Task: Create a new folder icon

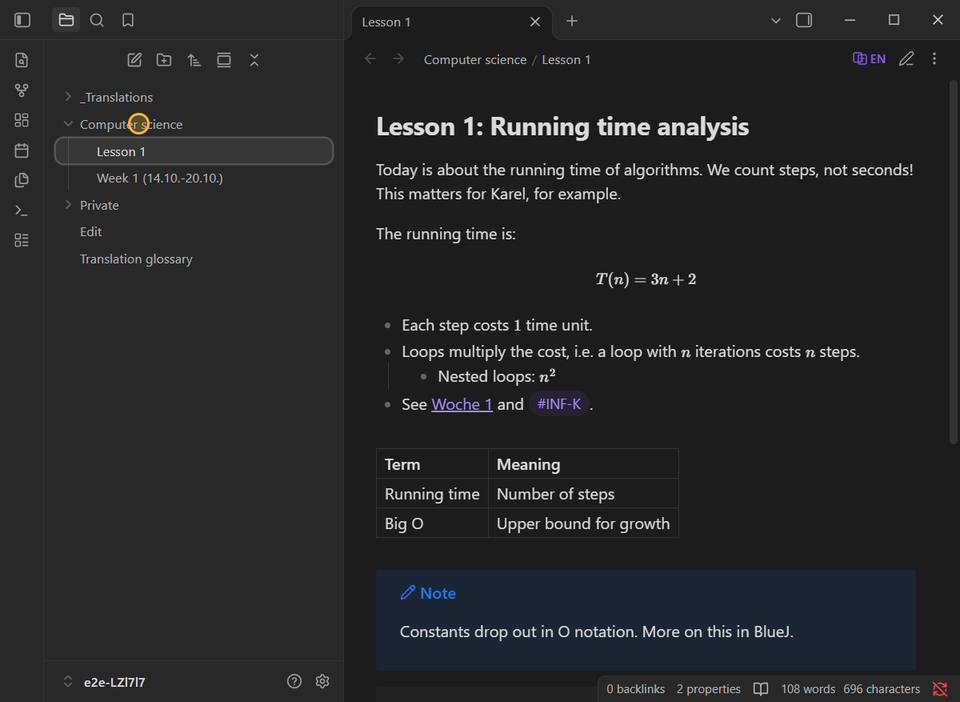Action: click(164, 60)
